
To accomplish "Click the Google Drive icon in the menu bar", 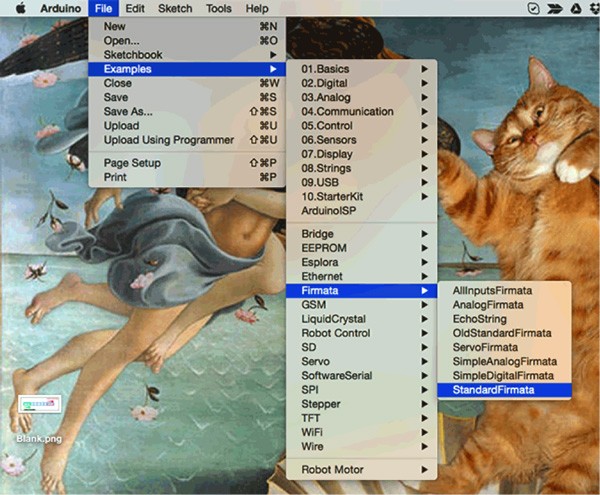I will click(x=576, y=8).
